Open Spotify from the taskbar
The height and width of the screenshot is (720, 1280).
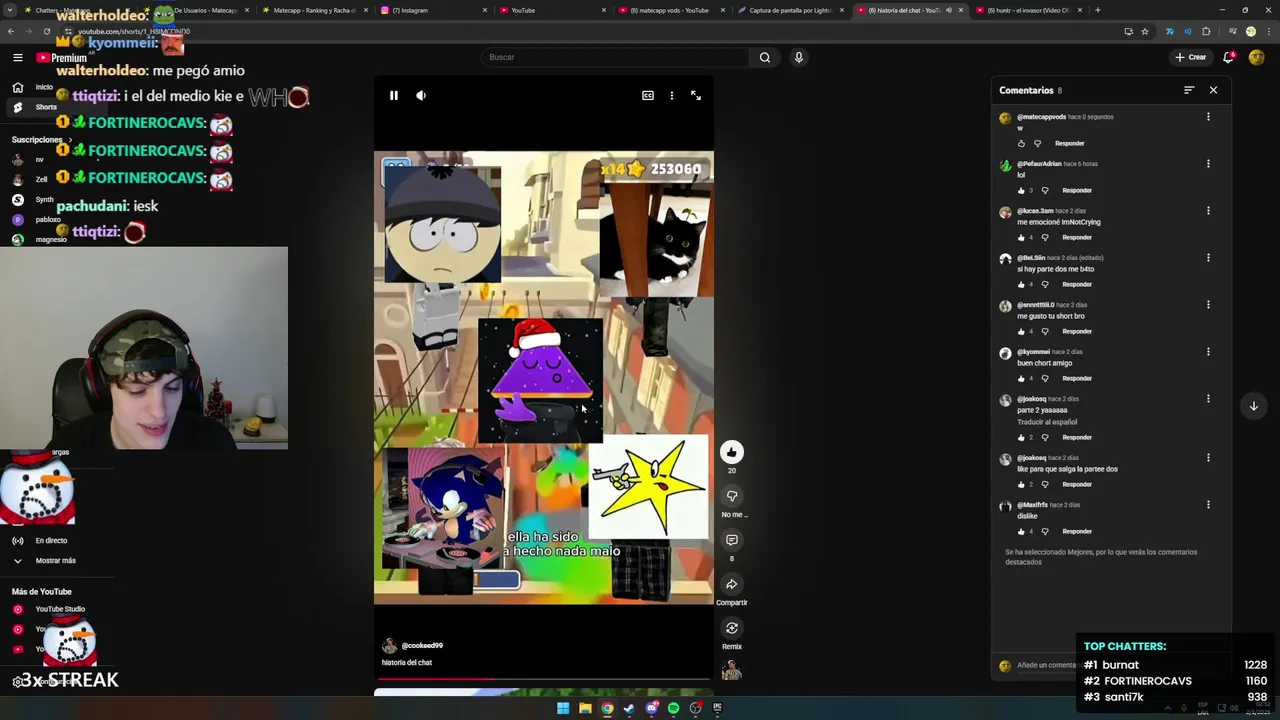(x=673, y=708)
